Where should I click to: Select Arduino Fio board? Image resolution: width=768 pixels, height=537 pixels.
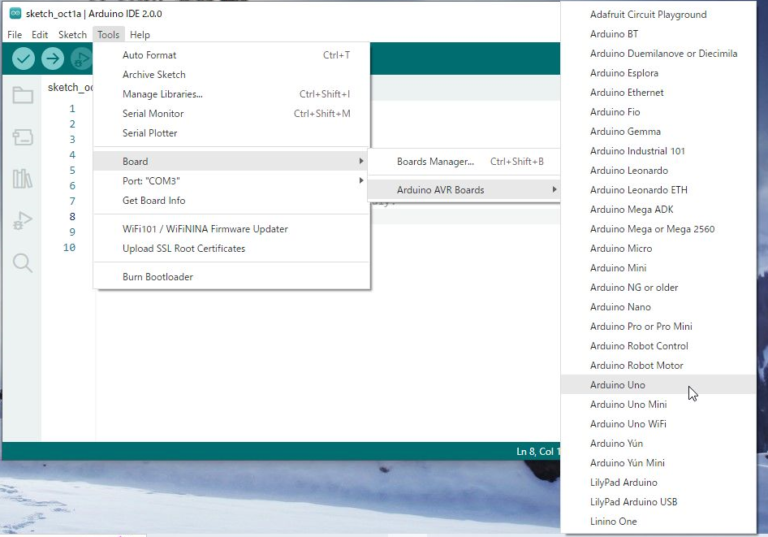tap(658, 112)
